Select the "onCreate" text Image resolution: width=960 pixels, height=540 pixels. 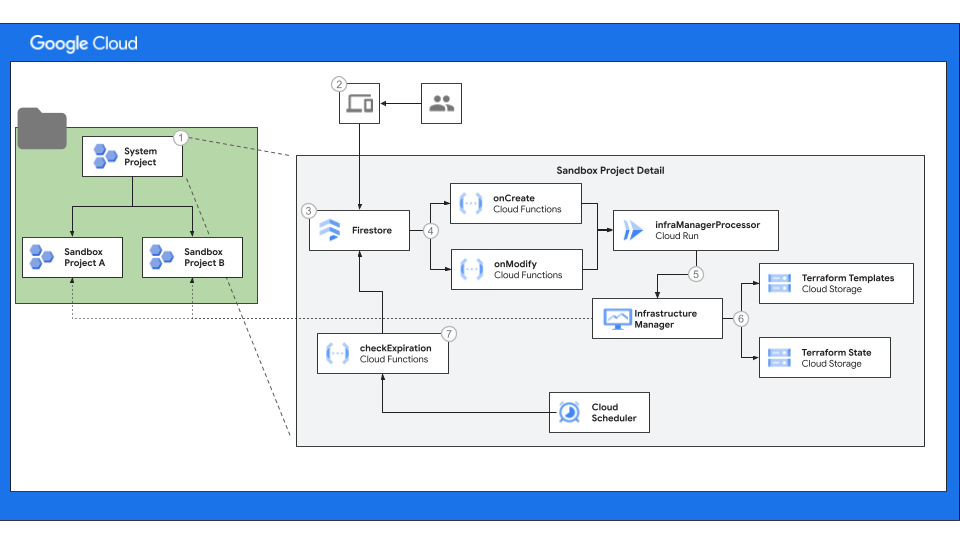pyautogui.click(x=514, y=198)
